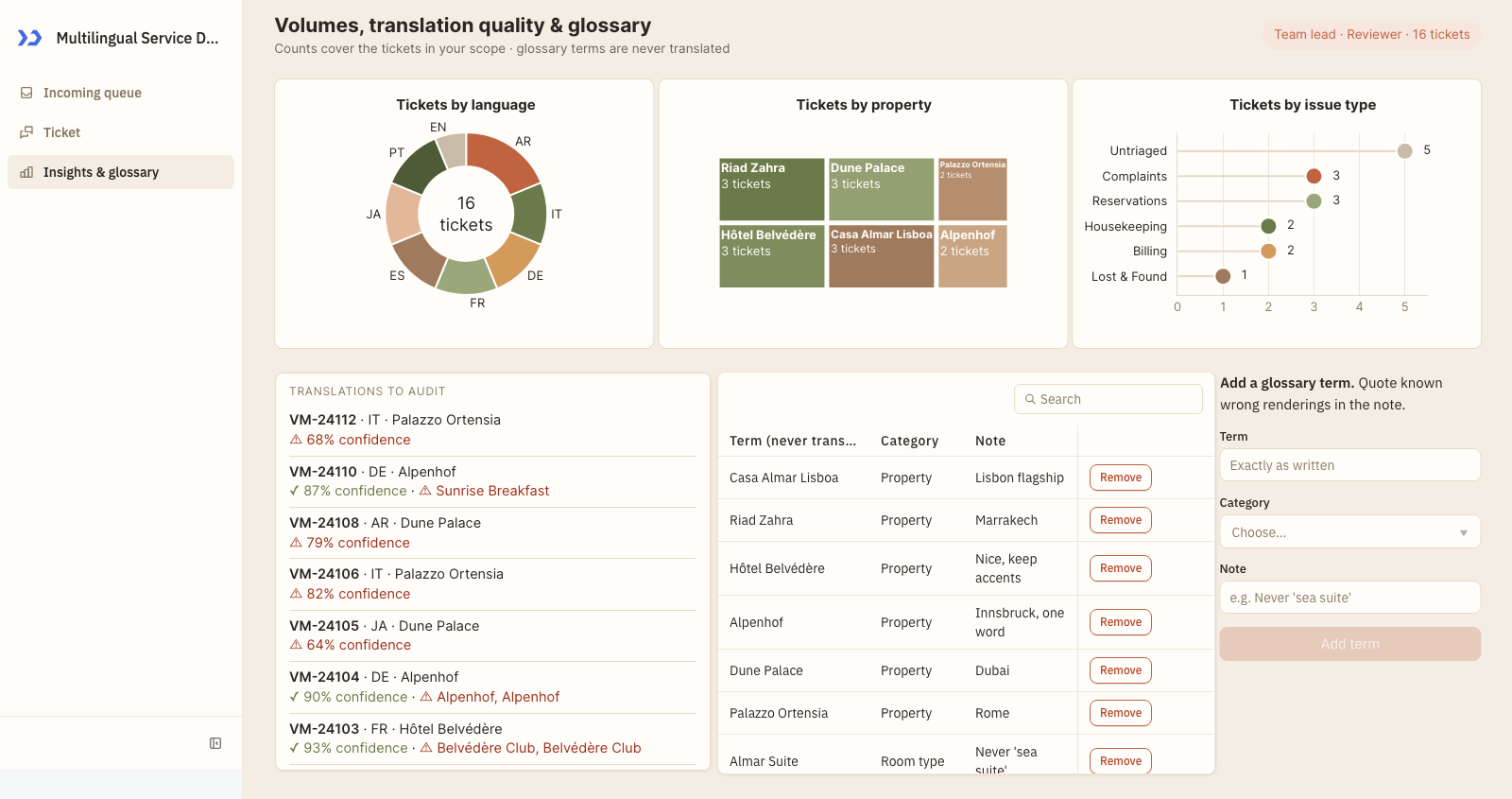Image resolution: width=1512 pixels, height=799 pixels.
Task: Remove the Palazzo Ortensia glossary term
Action: click(x=1121, y=713)
